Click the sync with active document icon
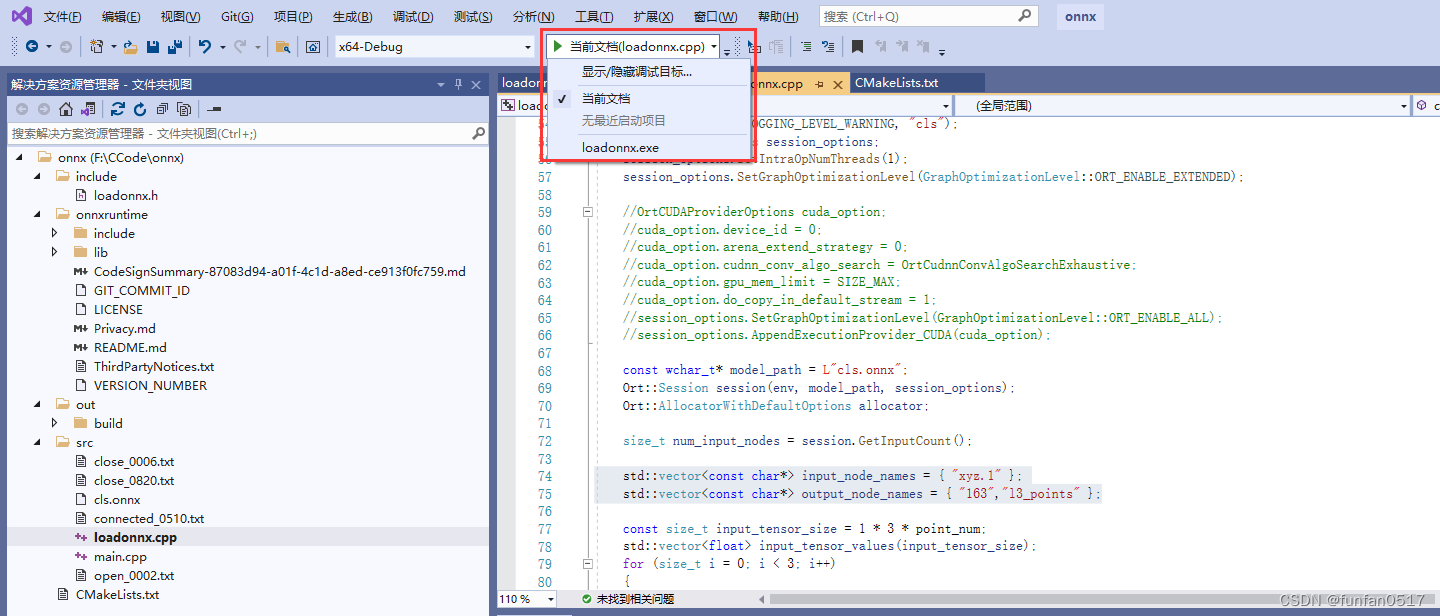Image resolution: width=1440 pixels, height=616 pixels. pyautogui.click(x=118, y=109)
